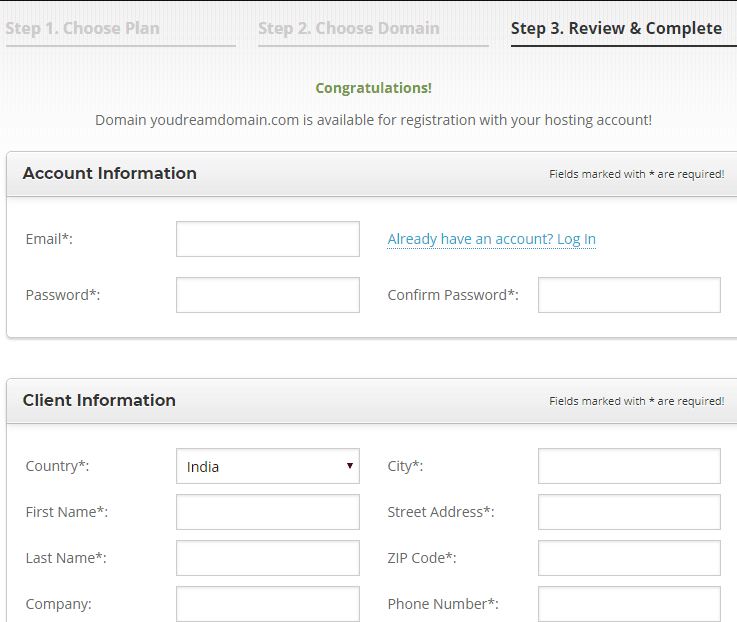737x622 pixels.
Task: Select the Last Name text box
Action: pyautogui.click(x=267, y=558)
